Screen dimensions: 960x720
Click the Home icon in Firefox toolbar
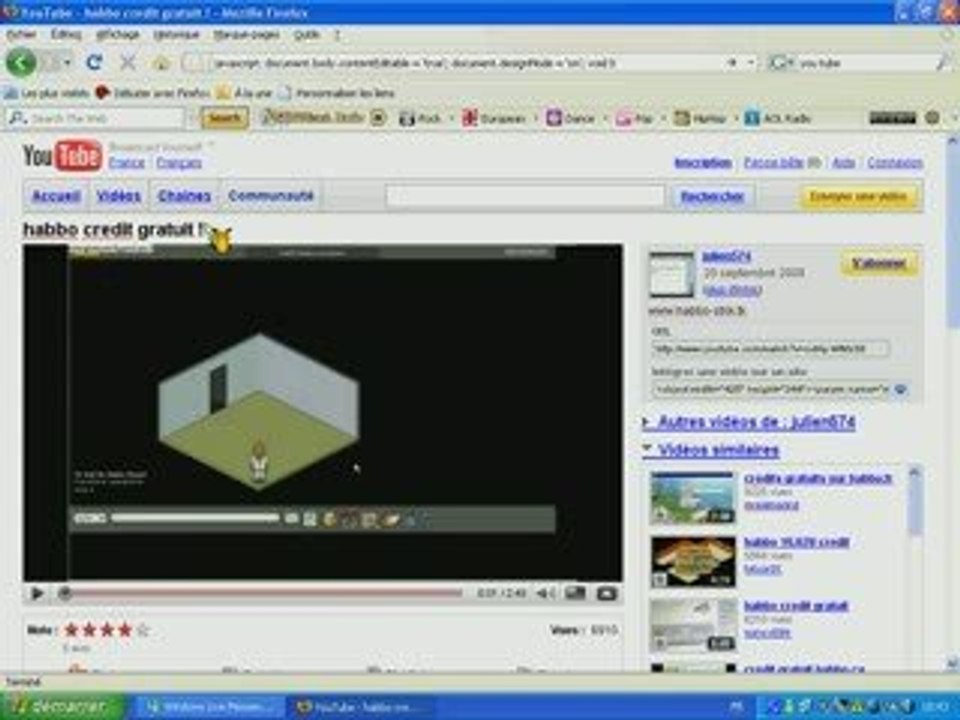click(161, 62)
